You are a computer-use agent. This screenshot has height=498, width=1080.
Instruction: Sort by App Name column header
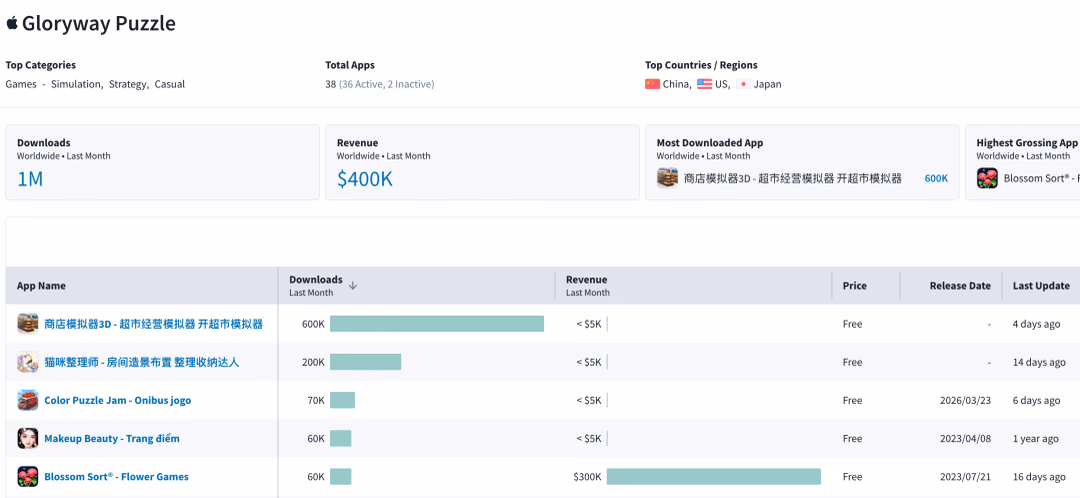coord(41,286)
